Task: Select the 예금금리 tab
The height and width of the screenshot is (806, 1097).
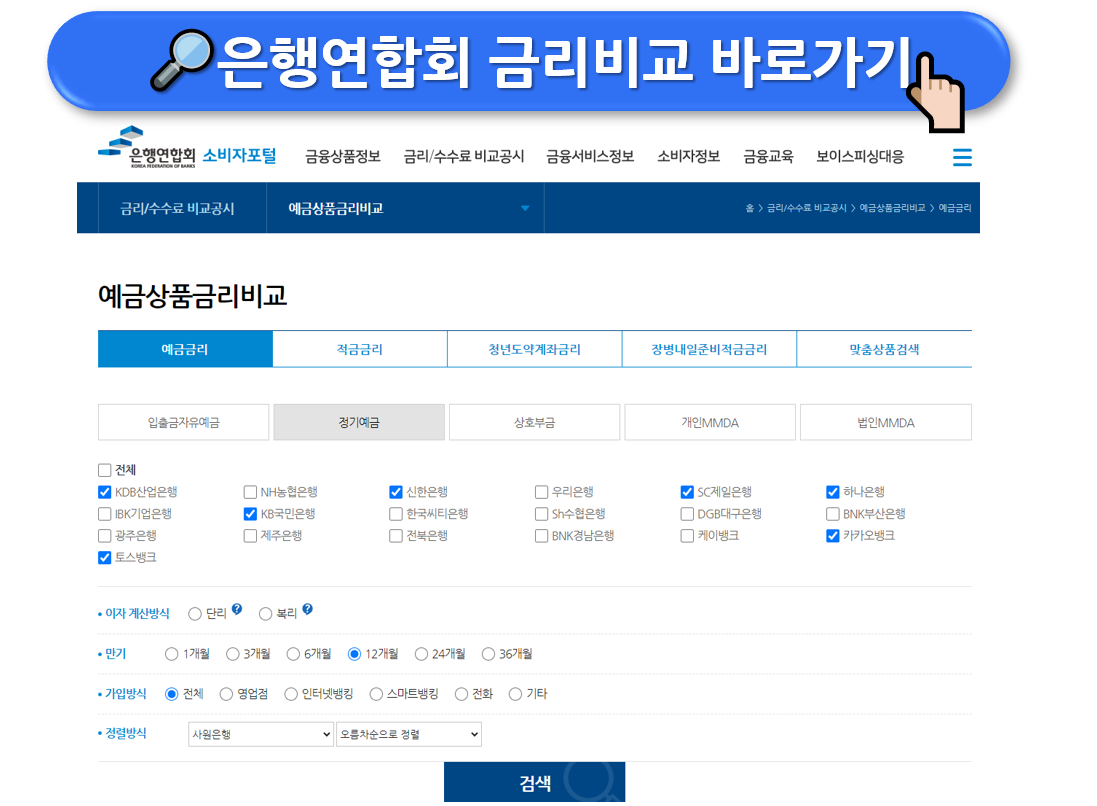Action: pyautogui.click(x=185, y=349)
